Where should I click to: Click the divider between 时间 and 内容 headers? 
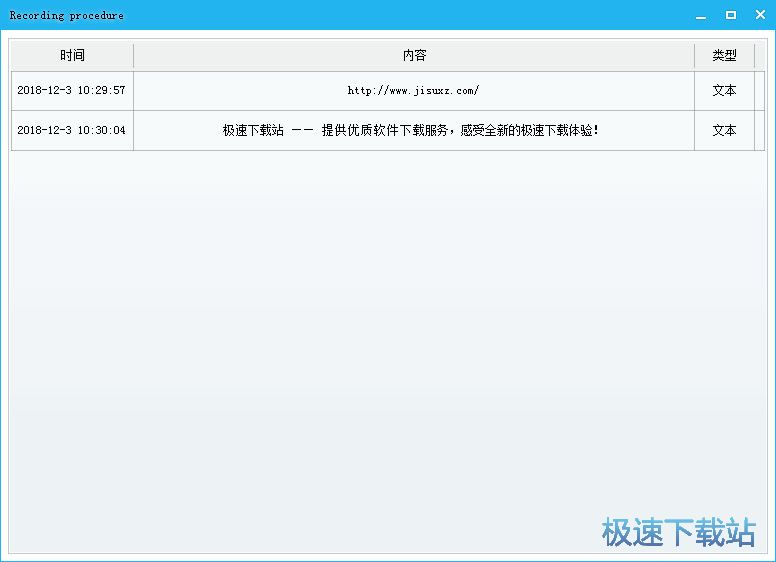133,56
